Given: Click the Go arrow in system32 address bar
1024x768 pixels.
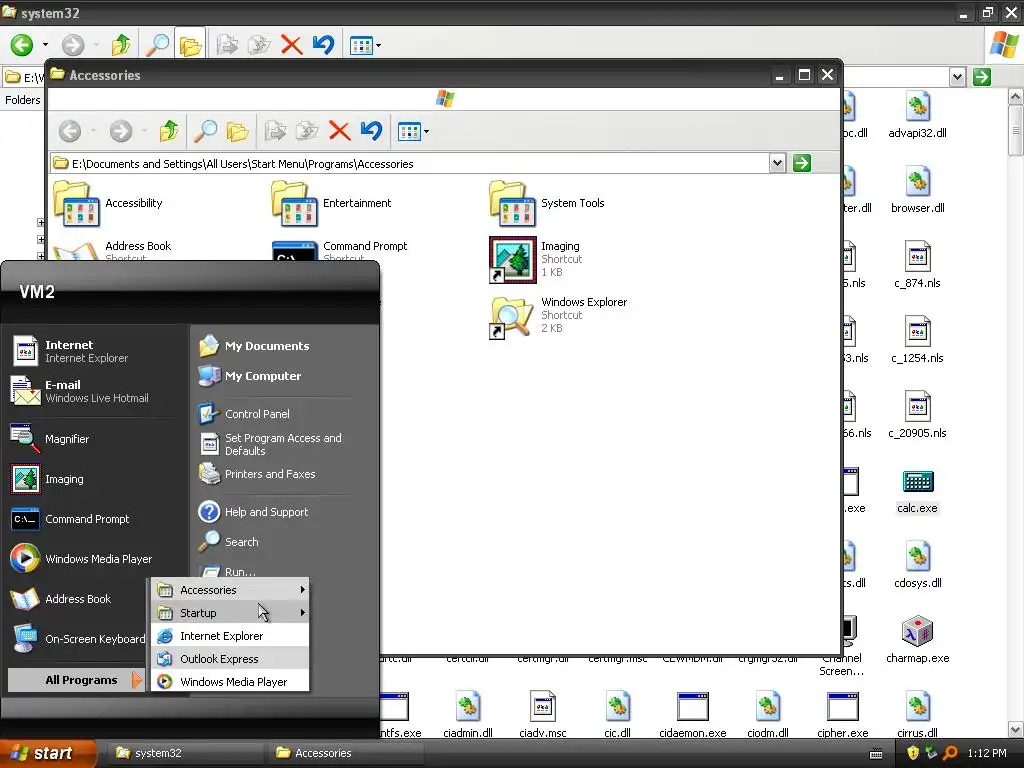Looking at the screenshot, I should tap(982, 77).
